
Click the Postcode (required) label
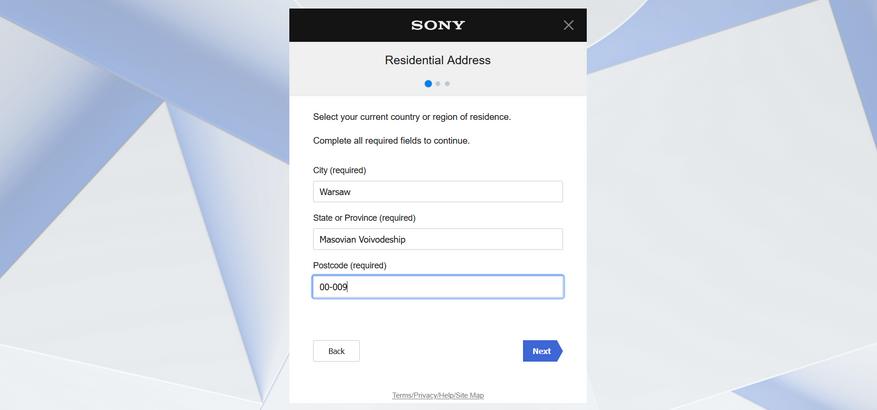tap(349, 265)
